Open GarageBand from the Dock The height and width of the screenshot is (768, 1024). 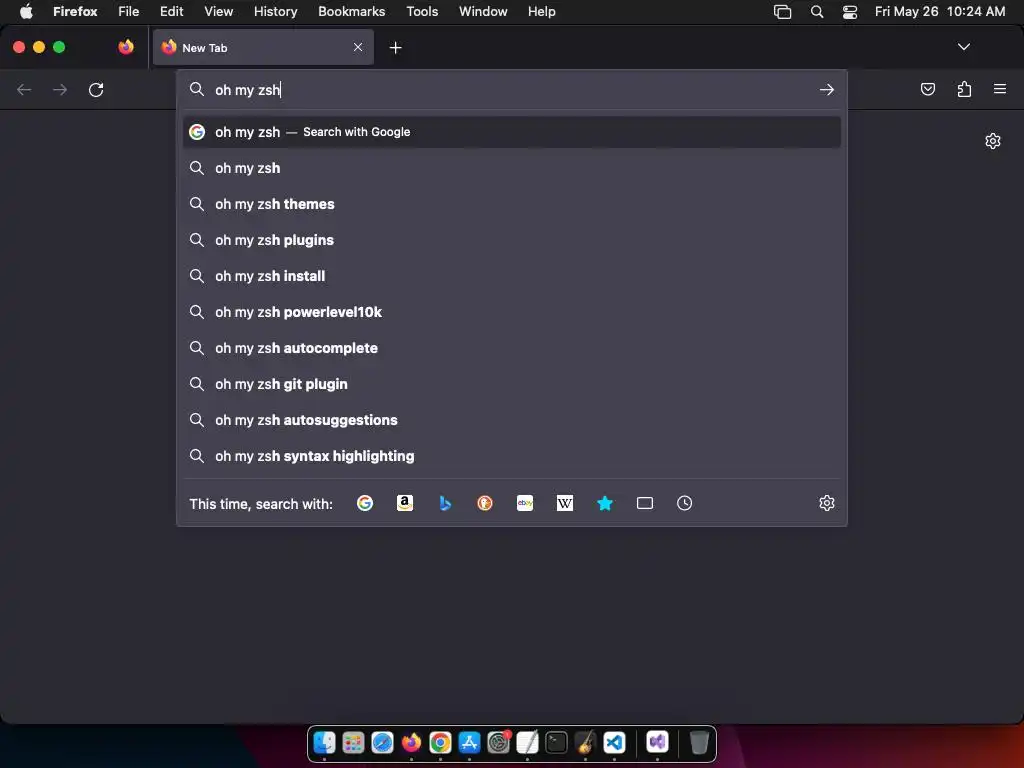point(585,743)
